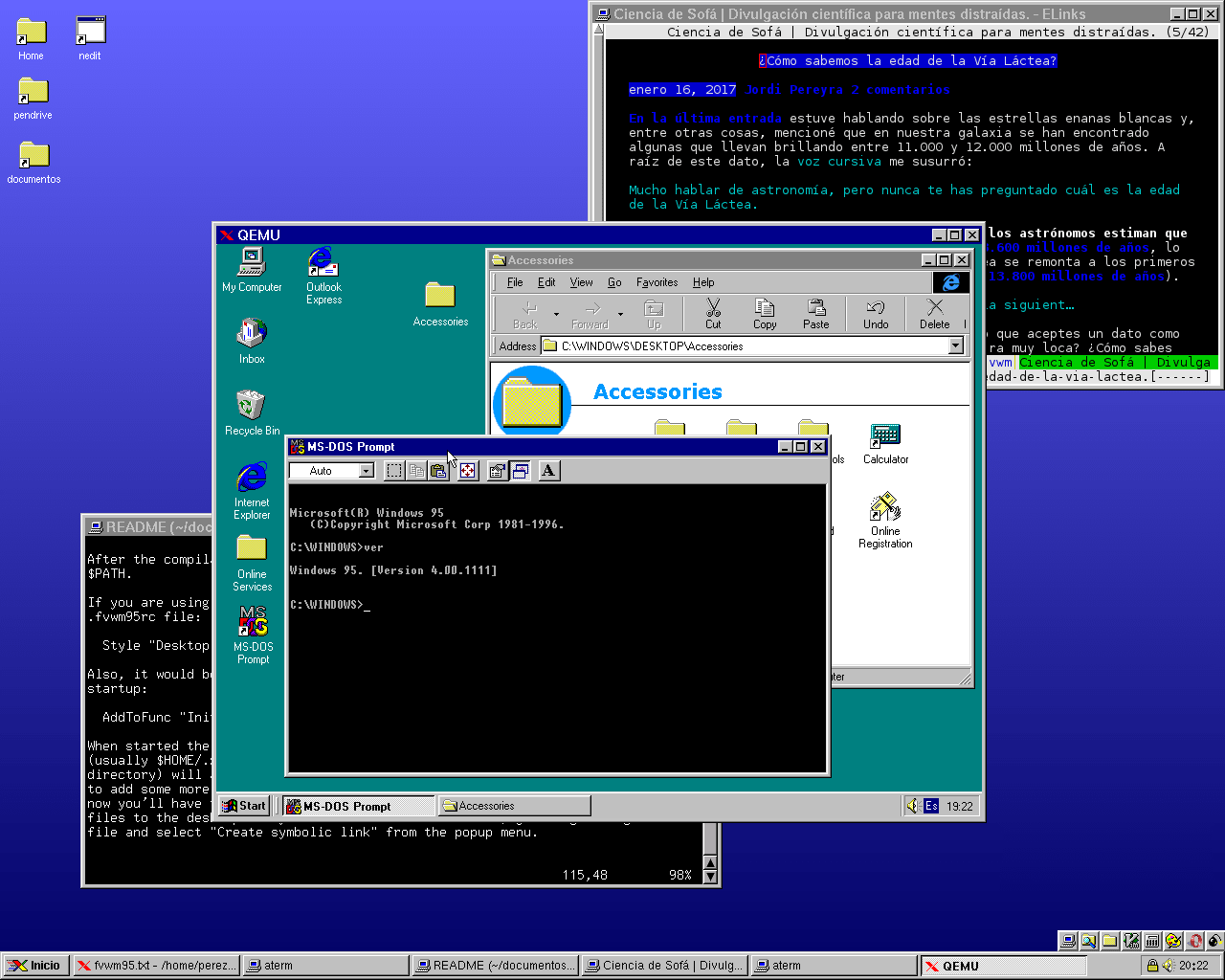Click the Paste icon in MS-DOS Prompt toolbar
This screenshot has height=980, width=1225.
(438, 471)
